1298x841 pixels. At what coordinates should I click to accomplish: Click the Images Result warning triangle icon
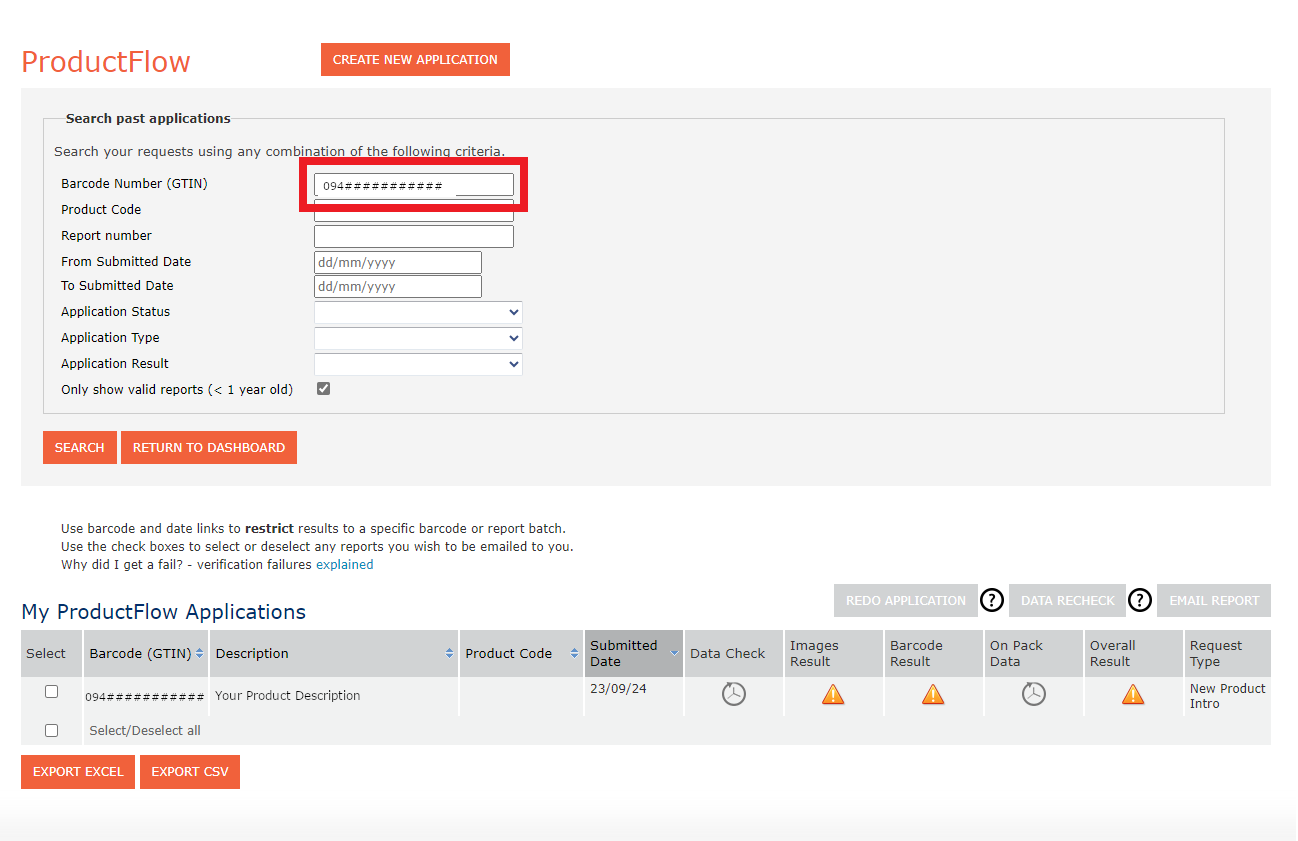pos(833,694)
